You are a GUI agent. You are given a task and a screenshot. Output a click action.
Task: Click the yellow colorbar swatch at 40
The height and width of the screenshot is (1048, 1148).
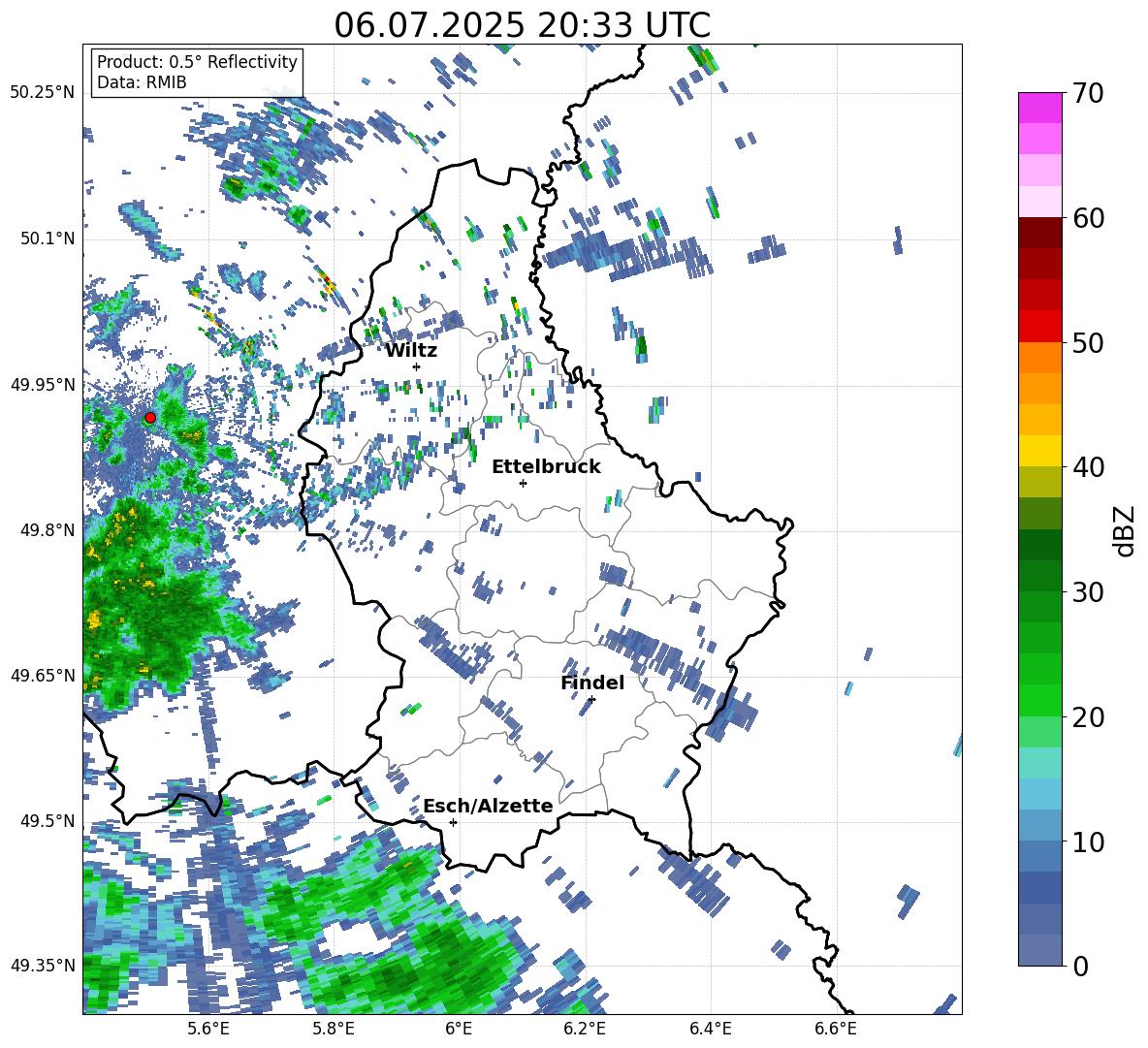[1039, 451]
